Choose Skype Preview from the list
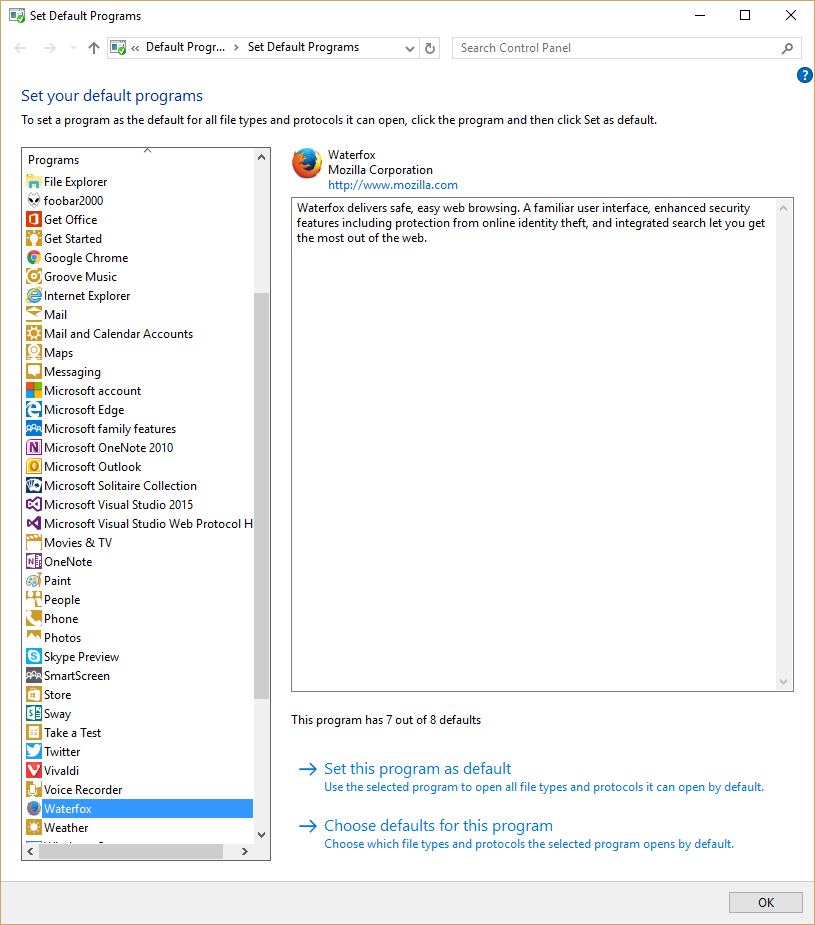Viewport: 815px width, 925px height. coord(82,656)
